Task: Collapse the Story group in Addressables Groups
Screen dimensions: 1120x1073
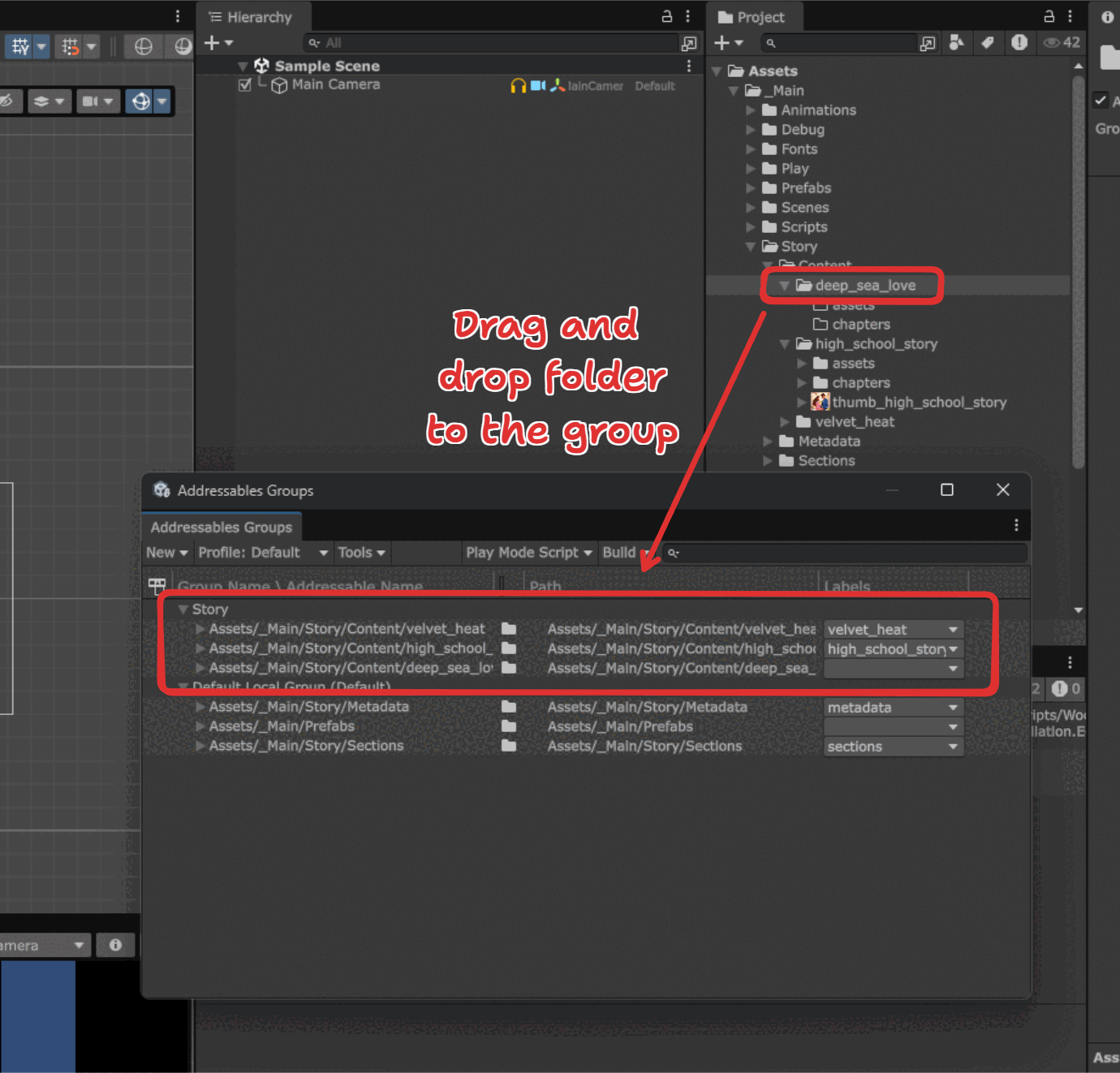Action: [183, 609]
